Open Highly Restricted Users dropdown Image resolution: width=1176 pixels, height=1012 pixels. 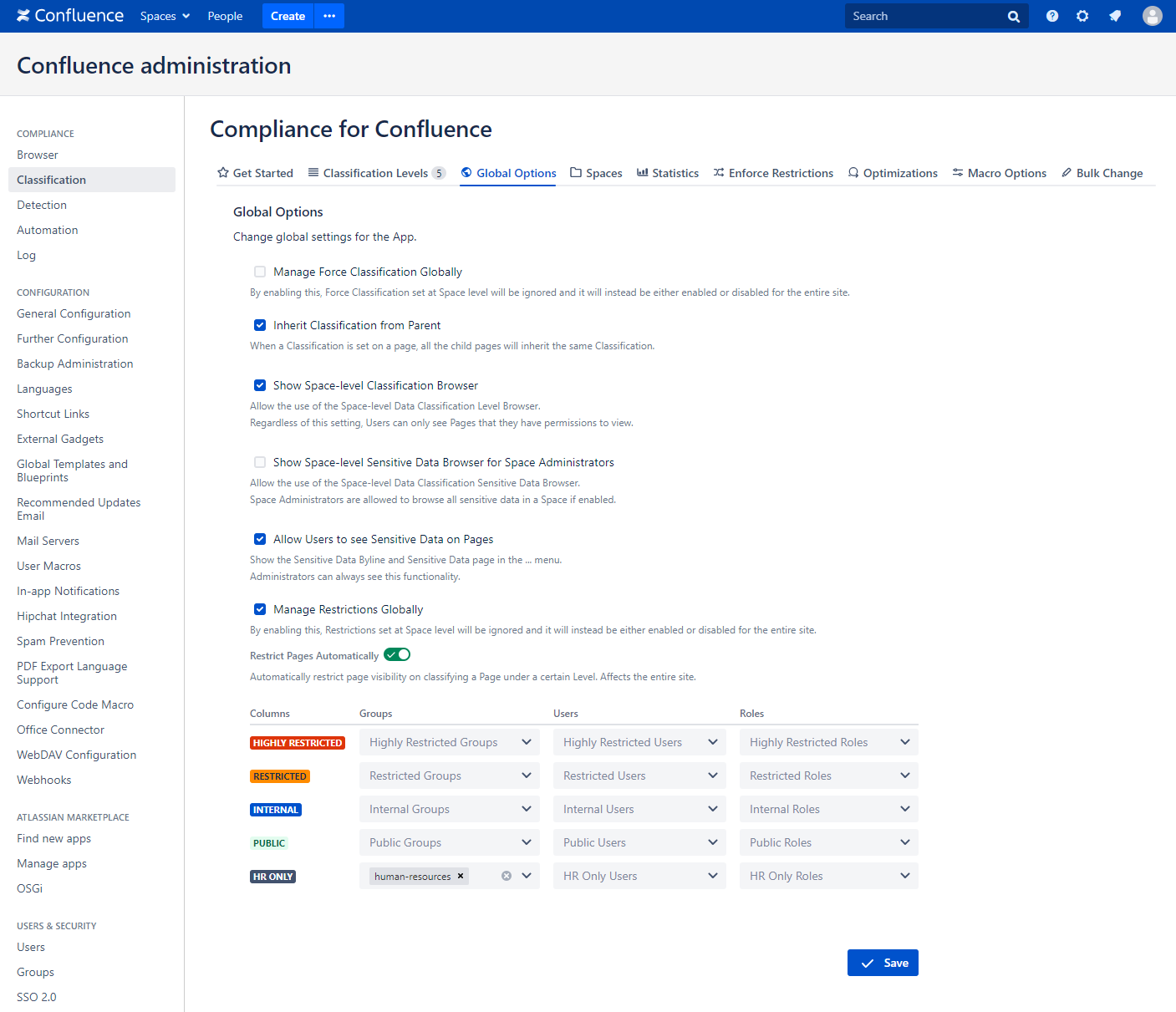coord(639,742)
